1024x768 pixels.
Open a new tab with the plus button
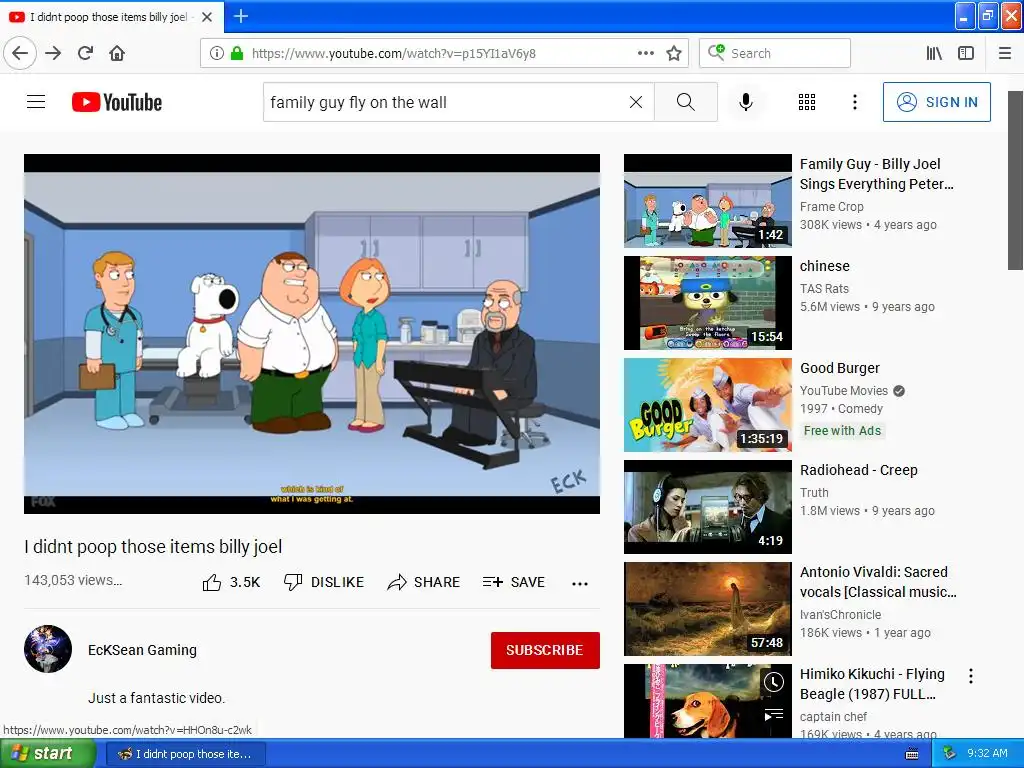point(241,16)
